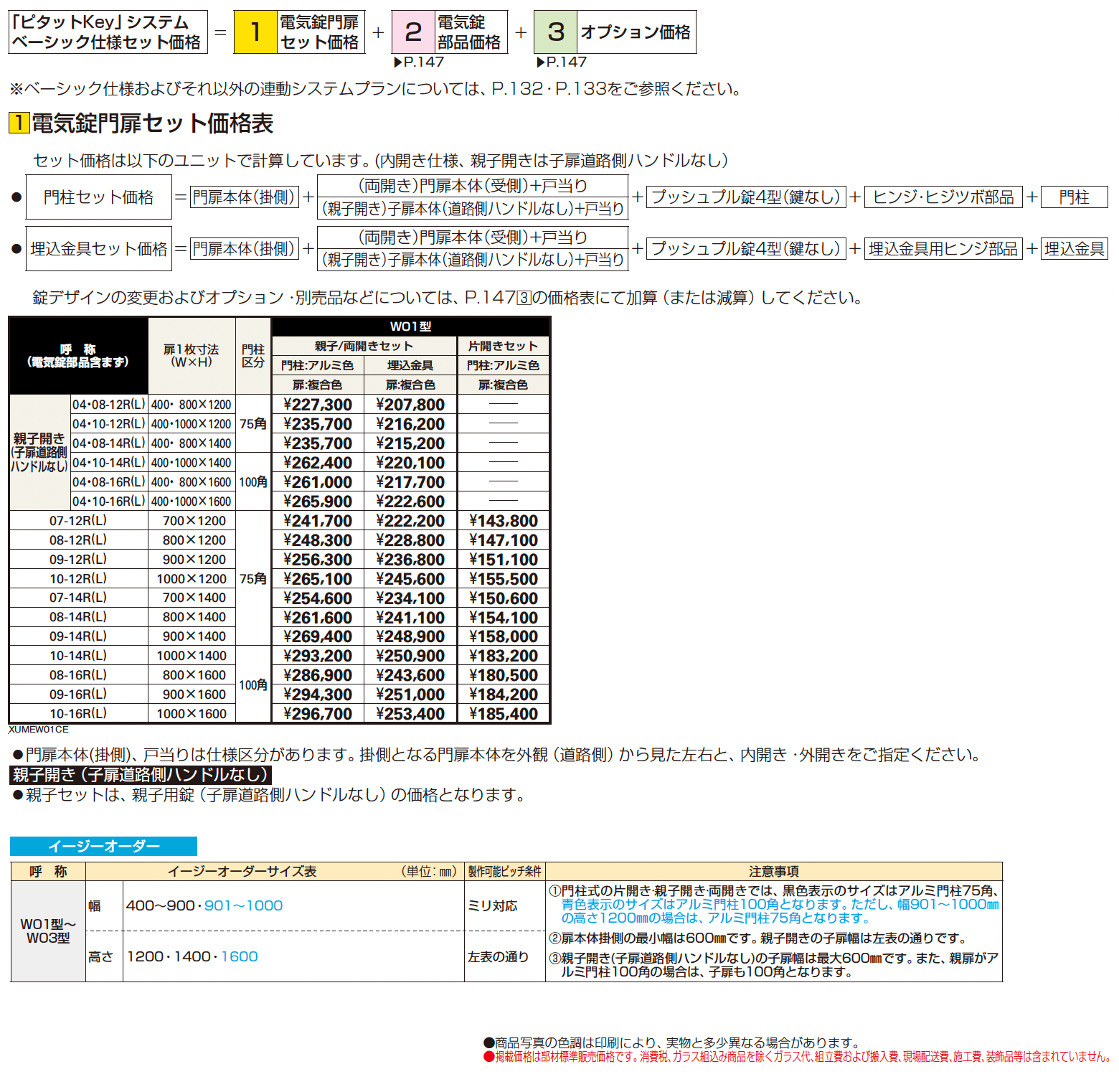Click the 埋込金具セット価格 box
Screen dimensions: 1119x1092
coord(99,248)
